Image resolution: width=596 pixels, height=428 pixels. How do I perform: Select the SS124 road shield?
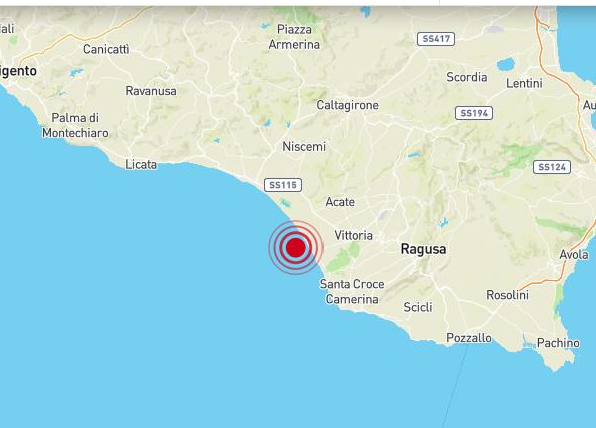click(x=552, y=167)
